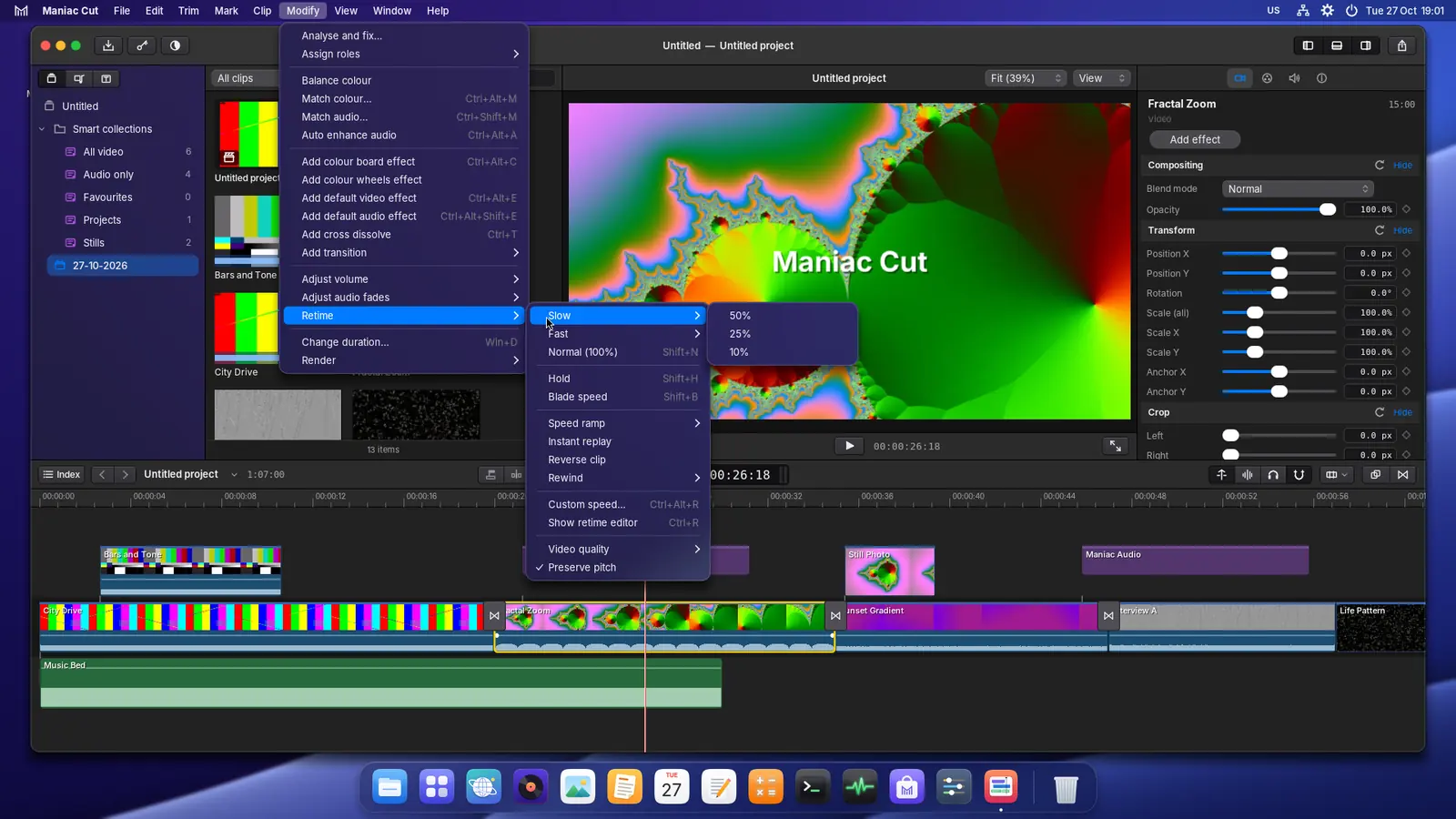The image size is (1456, 819).
Task: Choose Blade speed from the Retime submenu
Action: coord(618,397)
